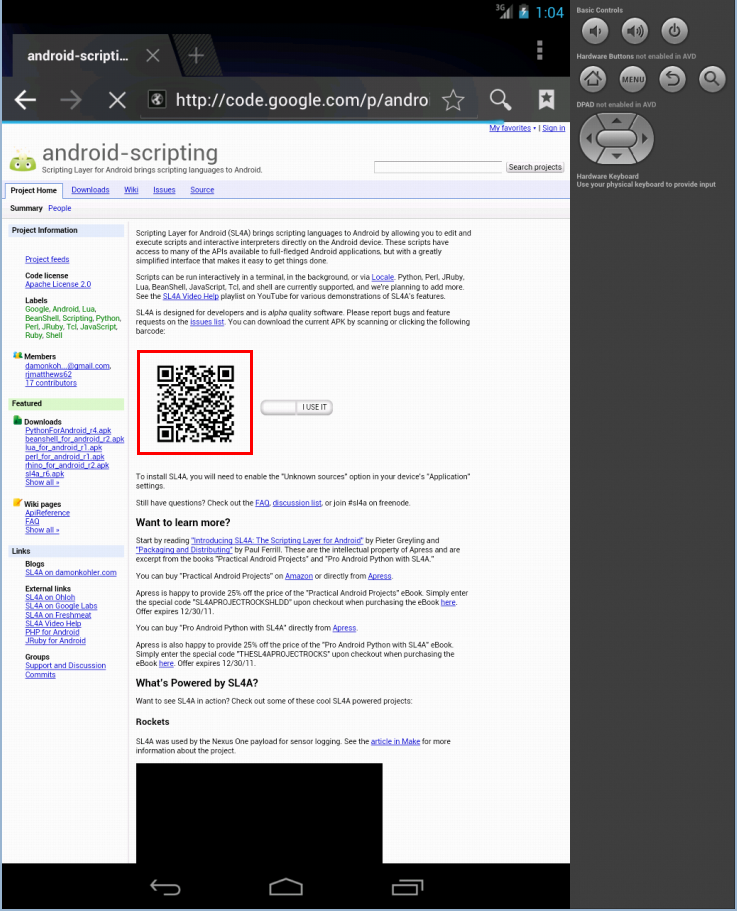Viewport: 737px width, 911px height.
Task: Open Introducing SL4A article link
Action: 277,540
